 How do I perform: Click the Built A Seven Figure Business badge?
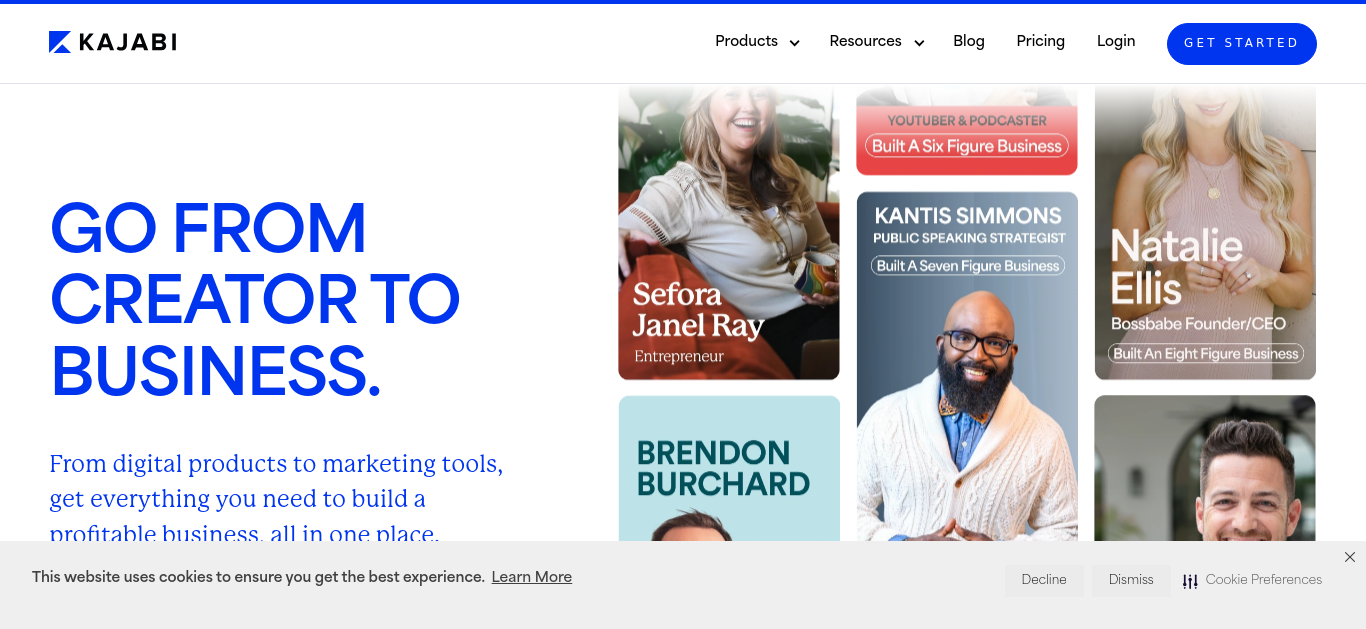[x=967, y=266]
